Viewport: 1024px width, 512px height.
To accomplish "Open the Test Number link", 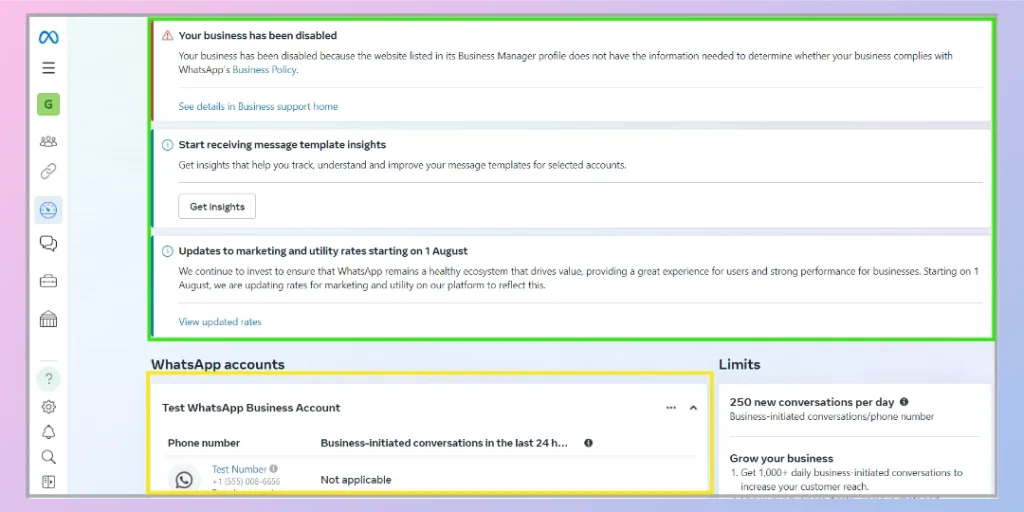I will coord(239,469).
